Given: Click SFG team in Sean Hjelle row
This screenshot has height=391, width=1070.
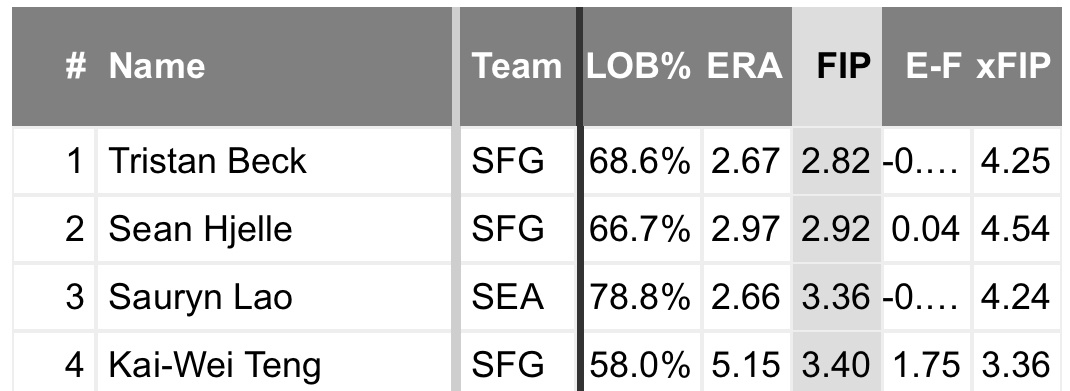Looking at the screenshot, I should click(x=508, y=229).
